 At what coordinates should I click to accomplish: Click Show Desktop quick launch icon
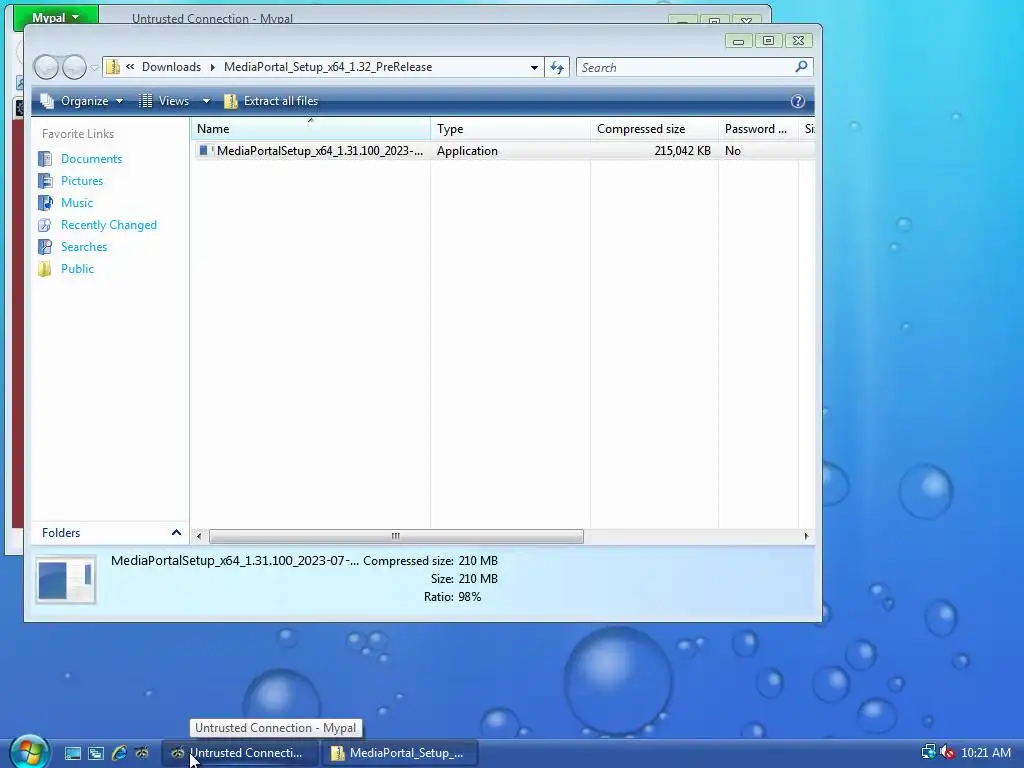[x=72, y=753]
